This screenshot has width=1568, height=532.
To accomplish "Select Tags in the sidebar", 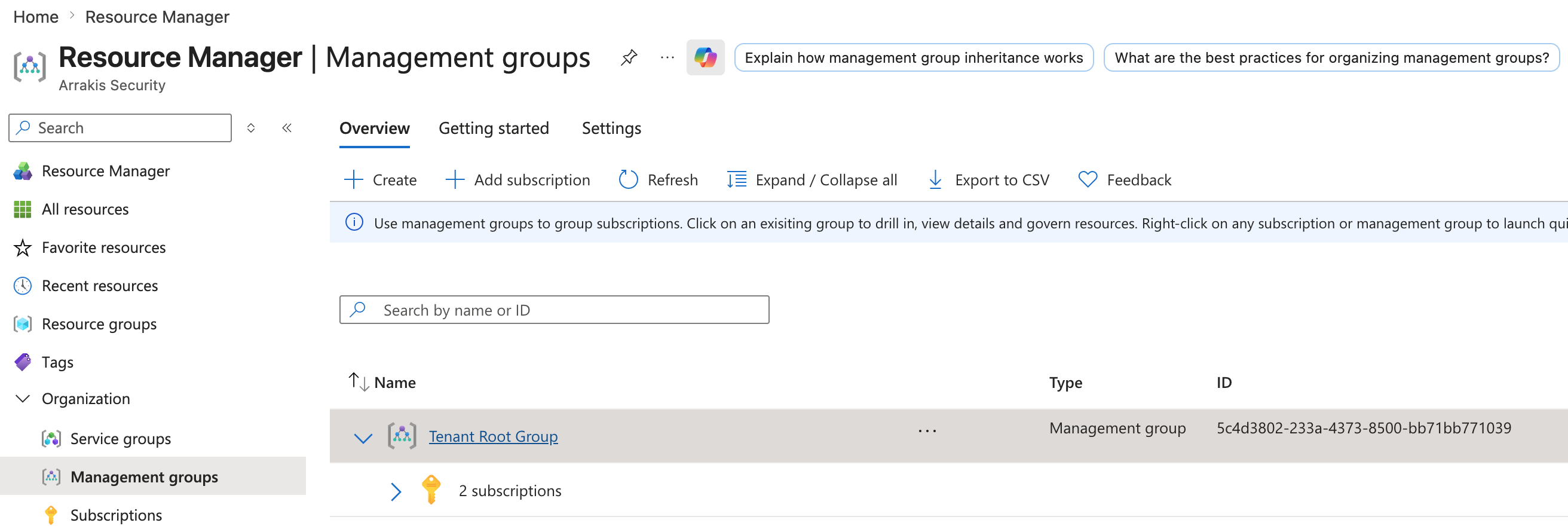I will pyautogui.click(x=57, y=363).
